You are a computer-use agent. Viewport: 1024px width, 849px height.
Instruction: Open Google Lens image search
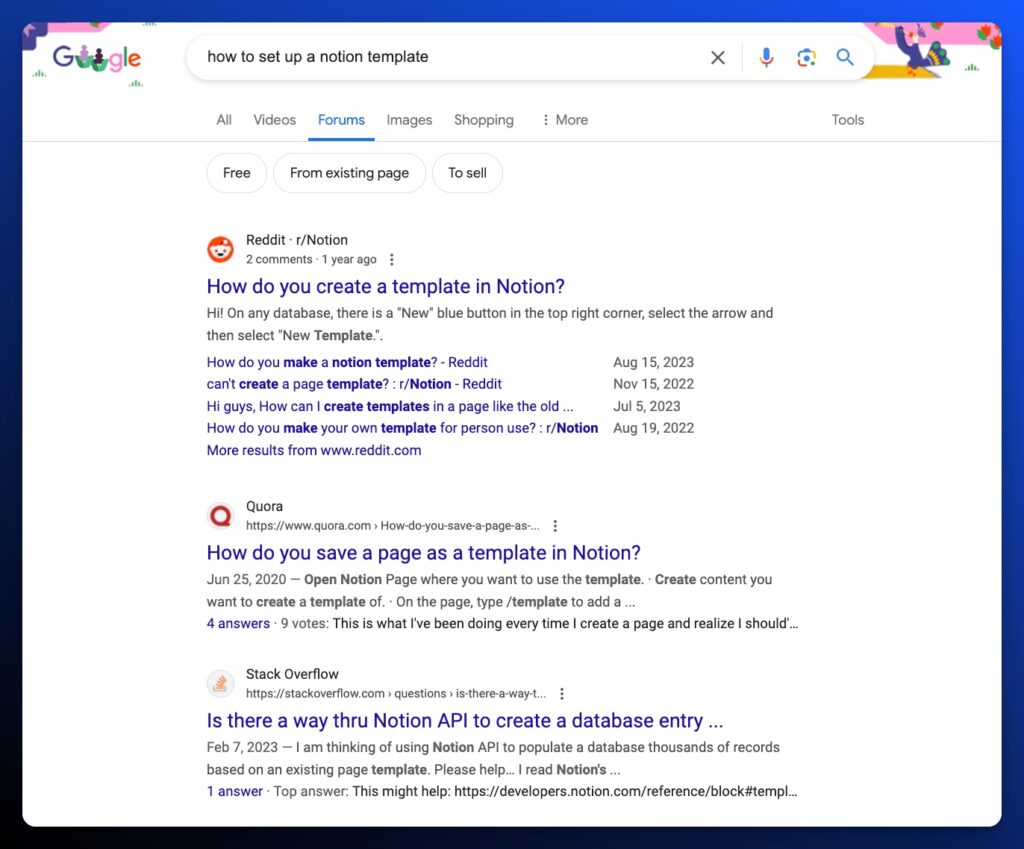coord(806,58)
